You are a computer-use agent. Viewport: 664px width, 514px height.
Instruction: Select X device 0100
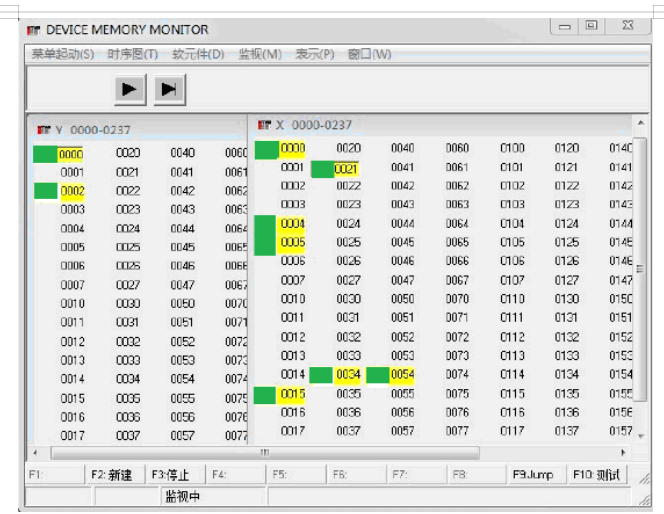[x=512, y=148]
